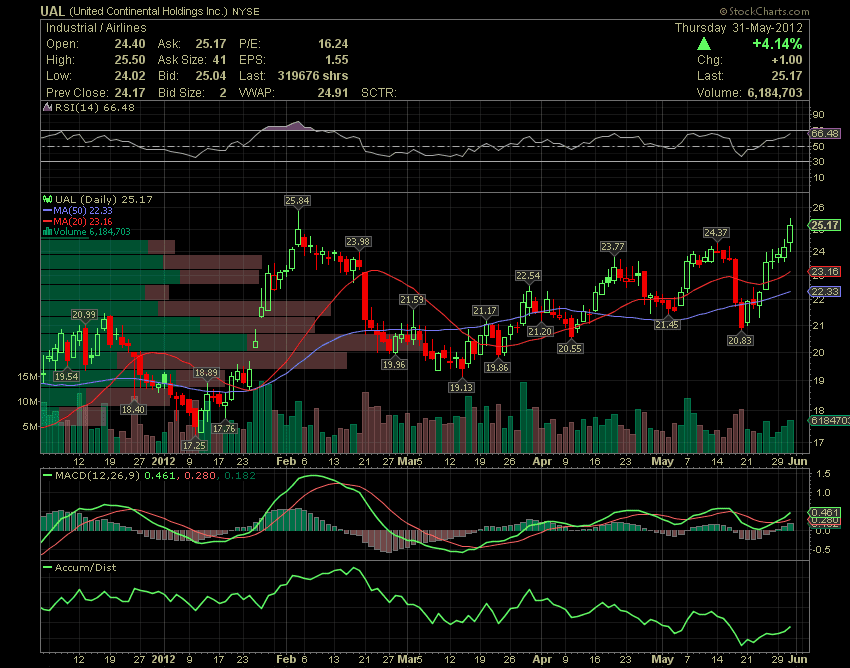The image size is (850, 668).
Task: Click the candlestick icon beside UAL (Daily)
Action: [48, 199]
